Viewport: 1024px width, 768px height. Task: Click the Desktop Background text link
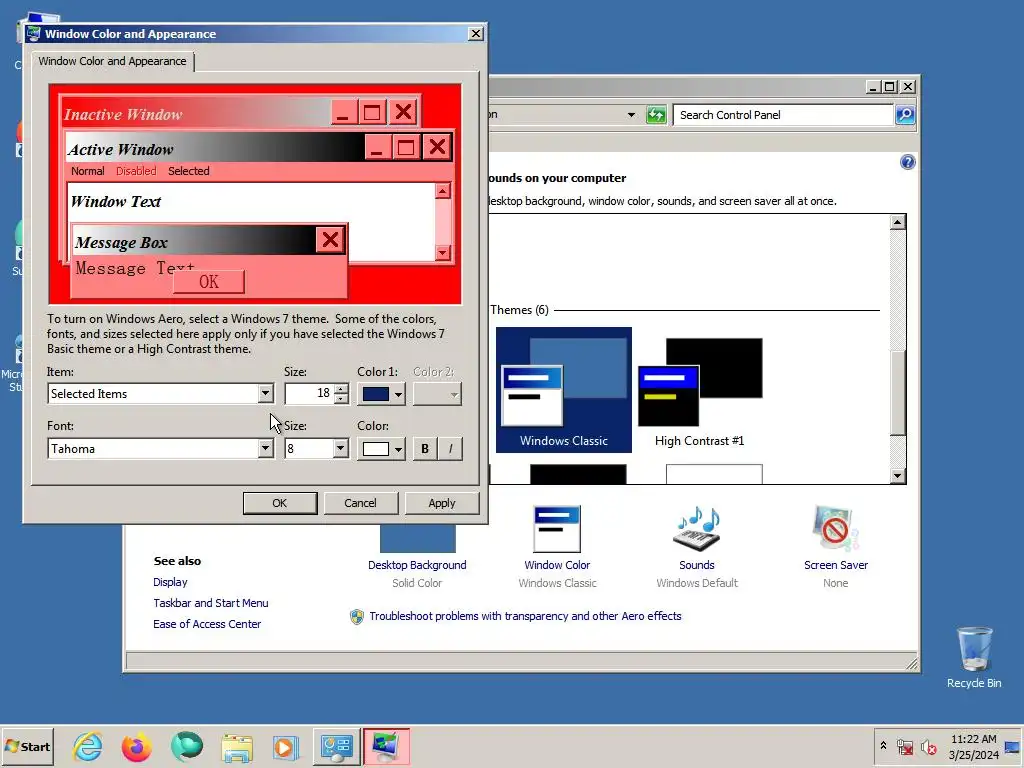[417, 565]
